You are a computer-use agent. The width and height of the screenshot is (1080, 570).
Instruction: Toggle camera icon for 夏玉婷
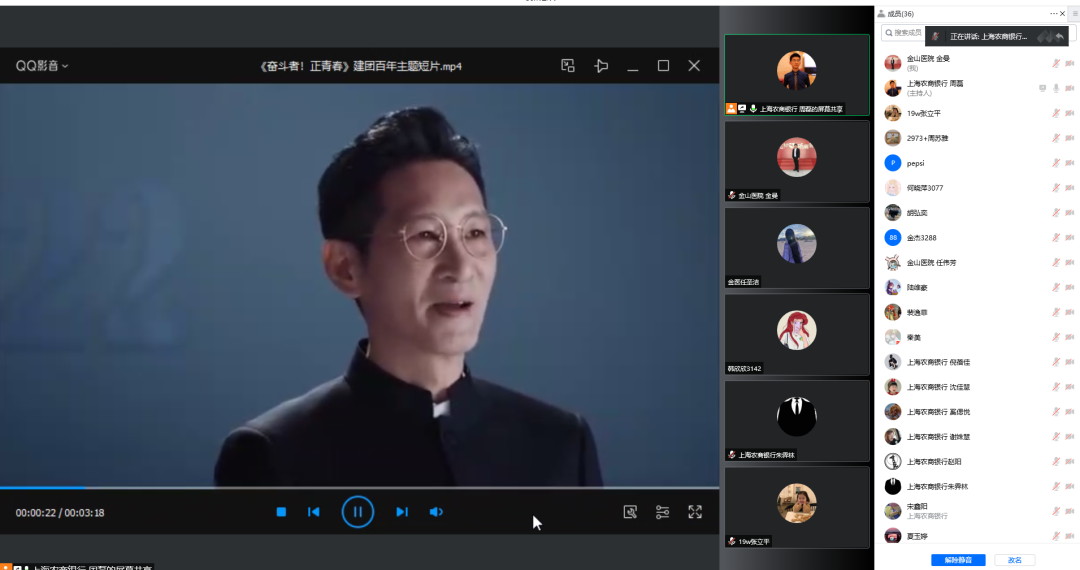(1070, 536)
